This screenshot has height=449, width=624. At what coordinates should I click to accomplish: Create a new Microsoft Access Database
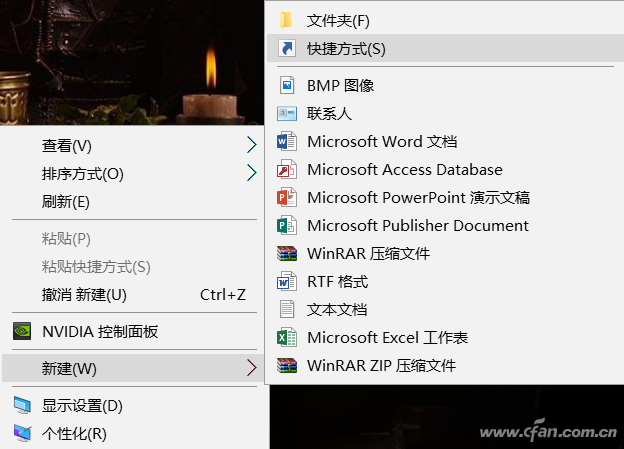point(445,170)
